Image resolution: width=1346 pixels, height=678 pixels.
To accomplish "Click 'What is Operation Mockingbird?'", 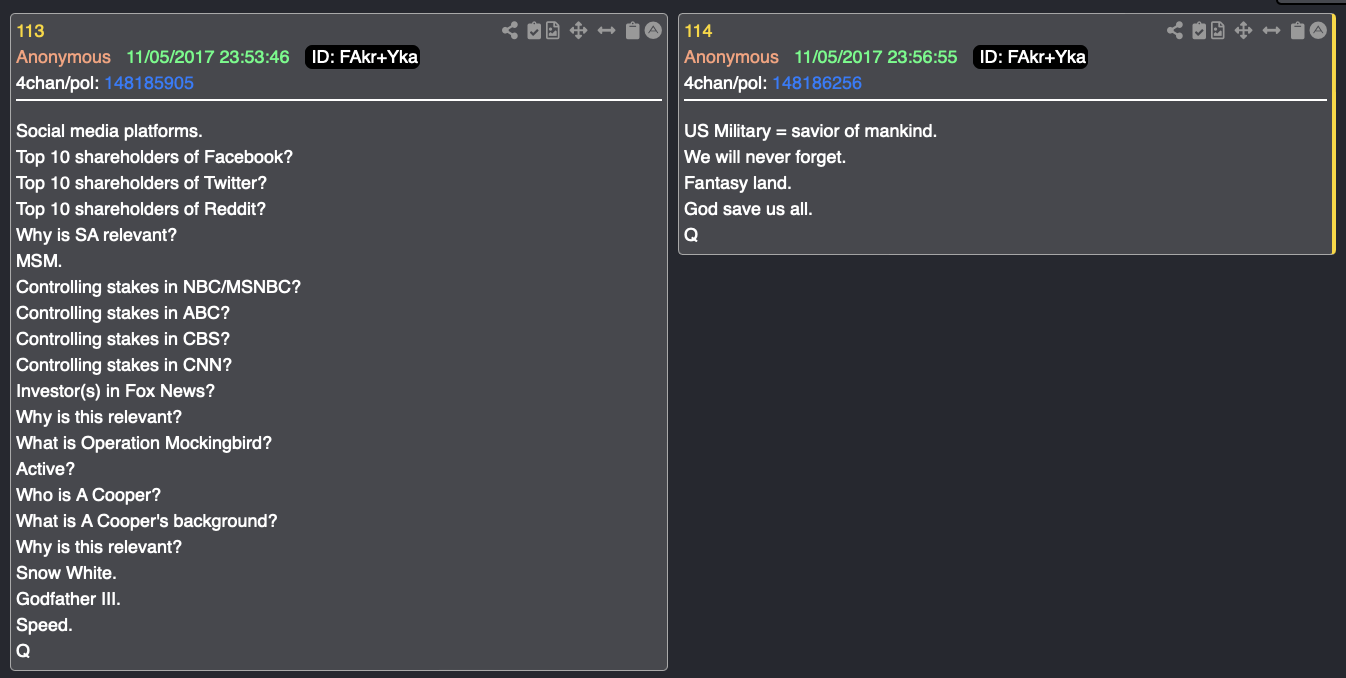I will (x=144, y=443).
